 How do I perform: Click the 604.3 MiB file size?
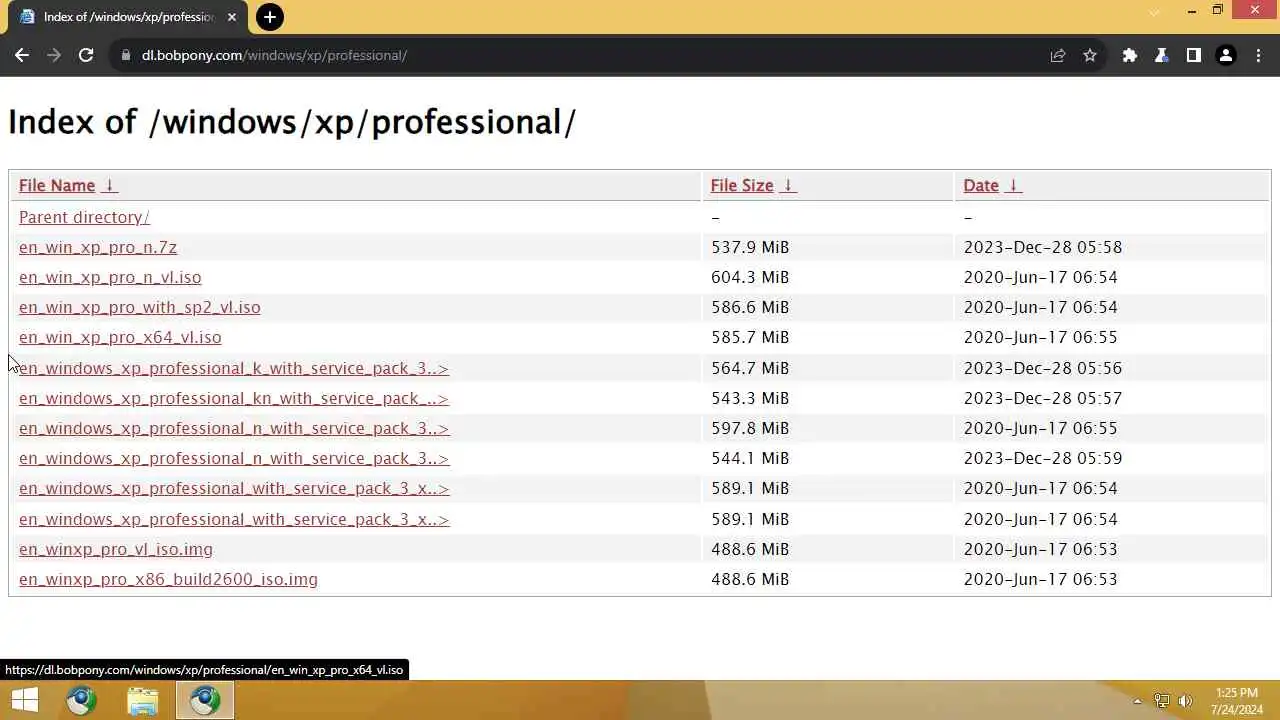tap(750, 277)
